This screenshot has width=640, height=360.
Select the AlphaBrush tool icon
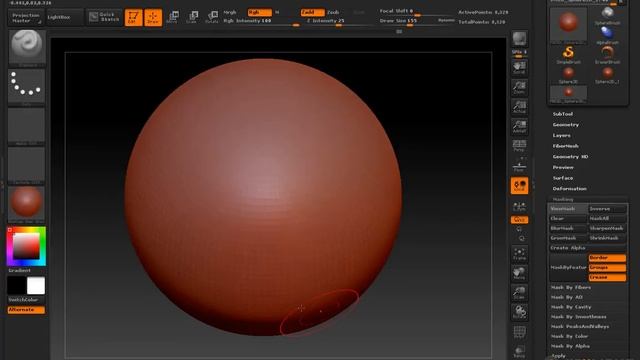coord(608,35)
